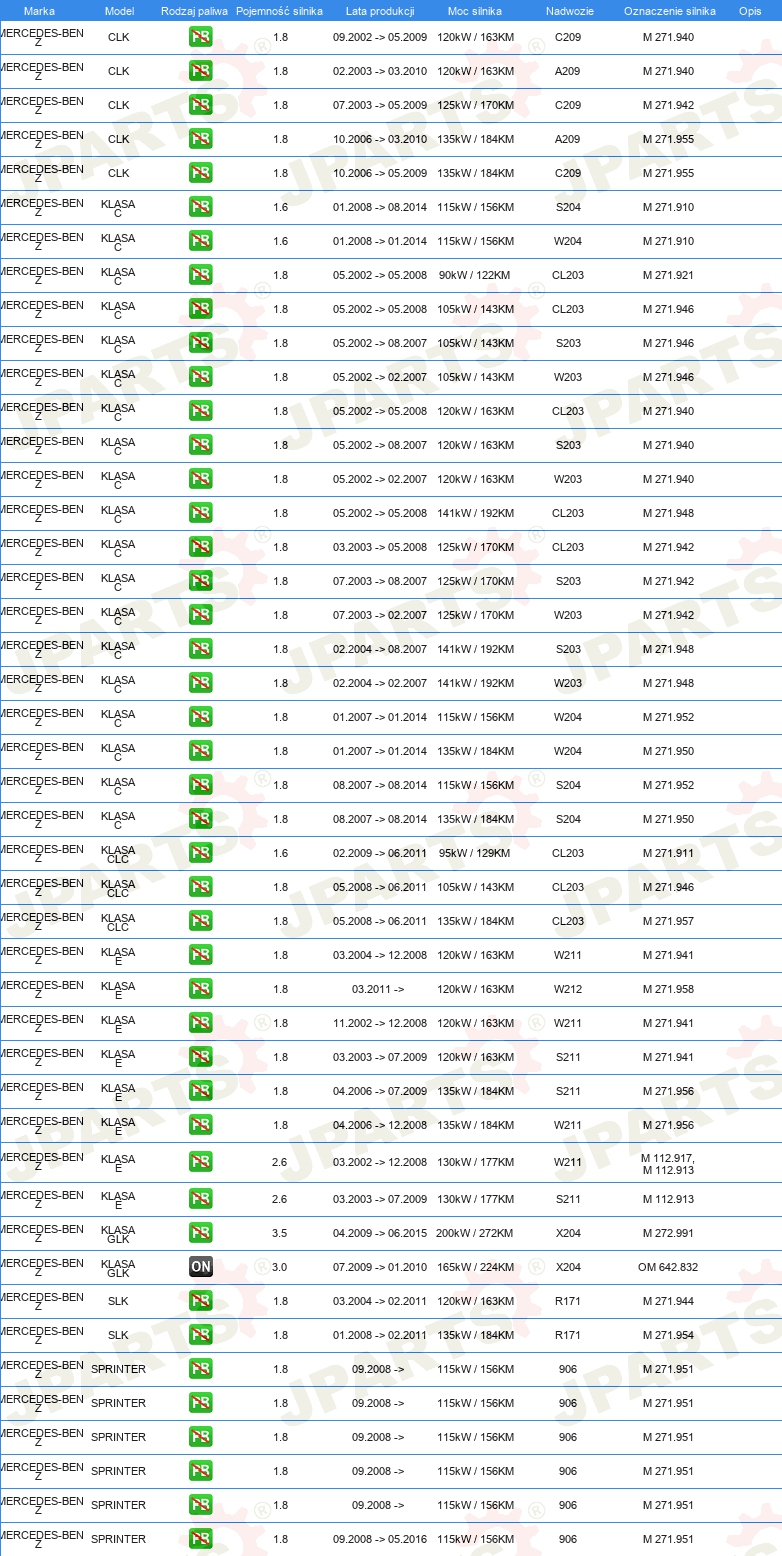Click the 3.5 engine capacity cell
This screenshot has height=1556, width=782.
pyautogui.click(x=280, y=1233)
